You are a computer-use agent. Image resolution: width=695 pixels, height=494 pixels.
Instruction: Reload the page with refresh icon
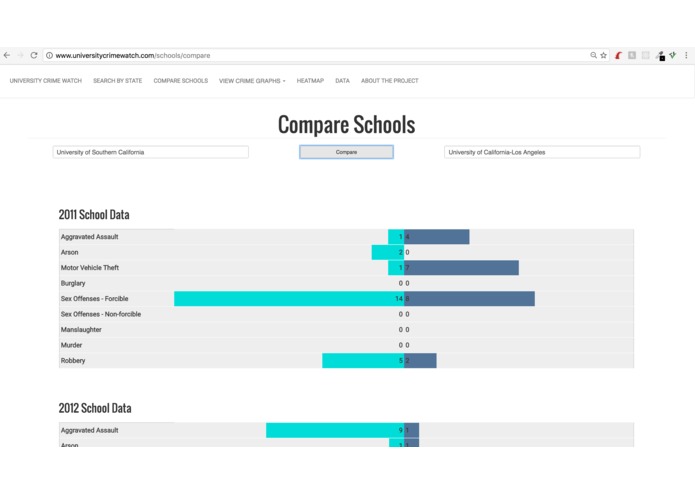point(34,55)
